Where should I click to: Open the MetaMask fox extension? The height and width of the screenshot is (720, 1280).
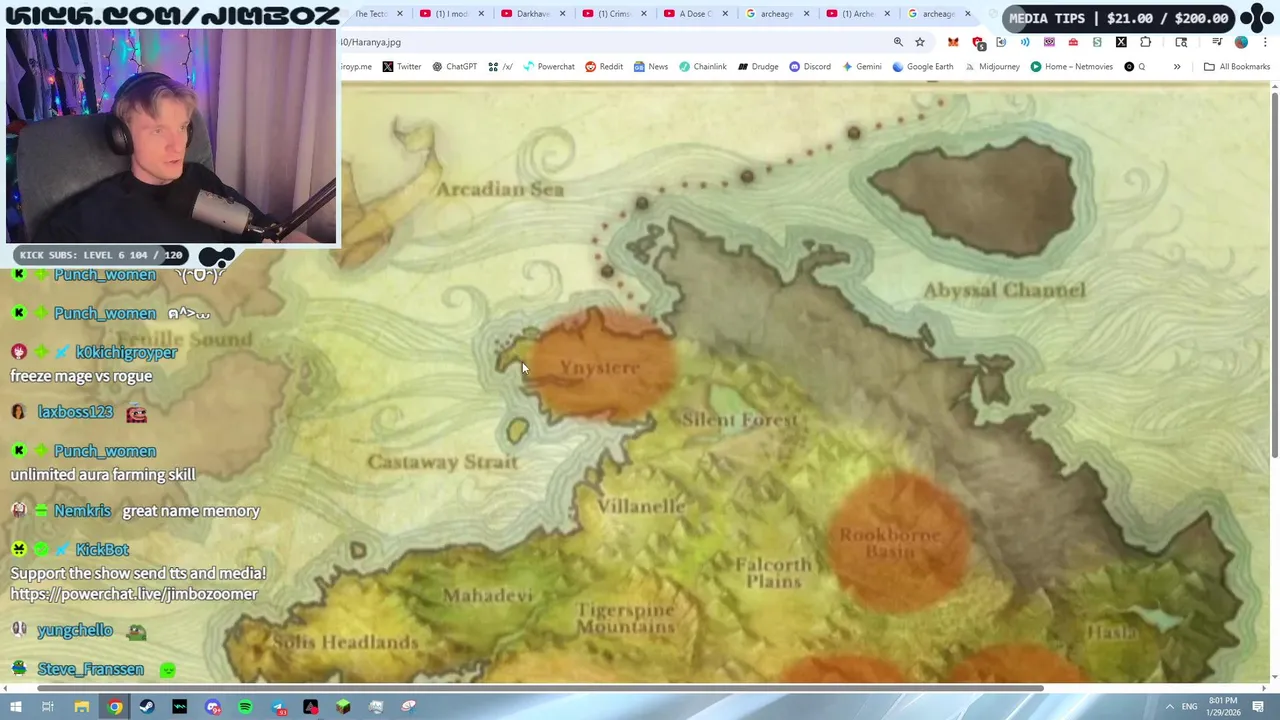(953, 42)
